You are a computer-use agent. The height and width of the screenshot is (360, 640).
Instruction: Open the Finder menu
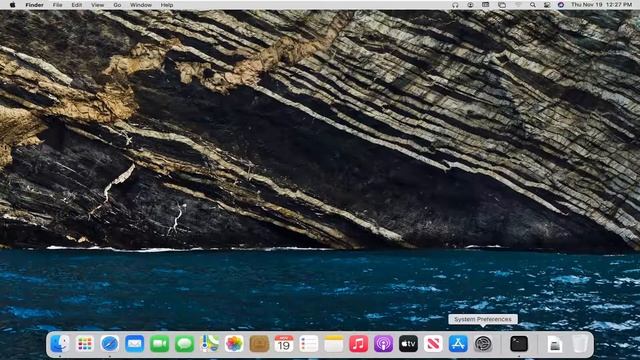pyautogui.click(x=34, y=5)
